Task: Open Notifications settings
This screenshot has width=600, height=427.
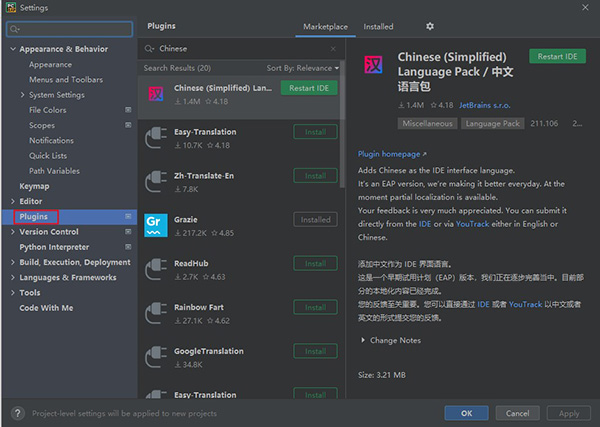Action: 52,140
